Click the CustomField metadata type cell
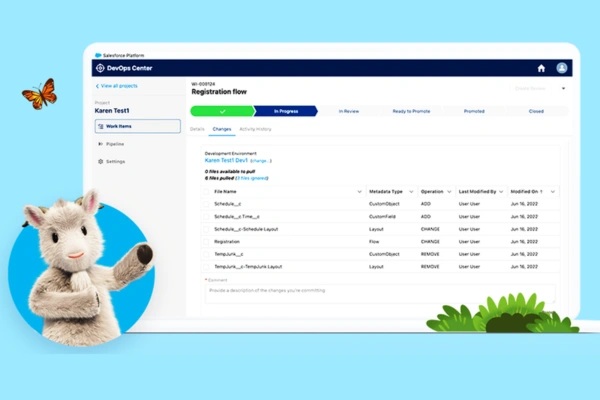This screenshot has width=600, height=400. click(x=382, y=217)
